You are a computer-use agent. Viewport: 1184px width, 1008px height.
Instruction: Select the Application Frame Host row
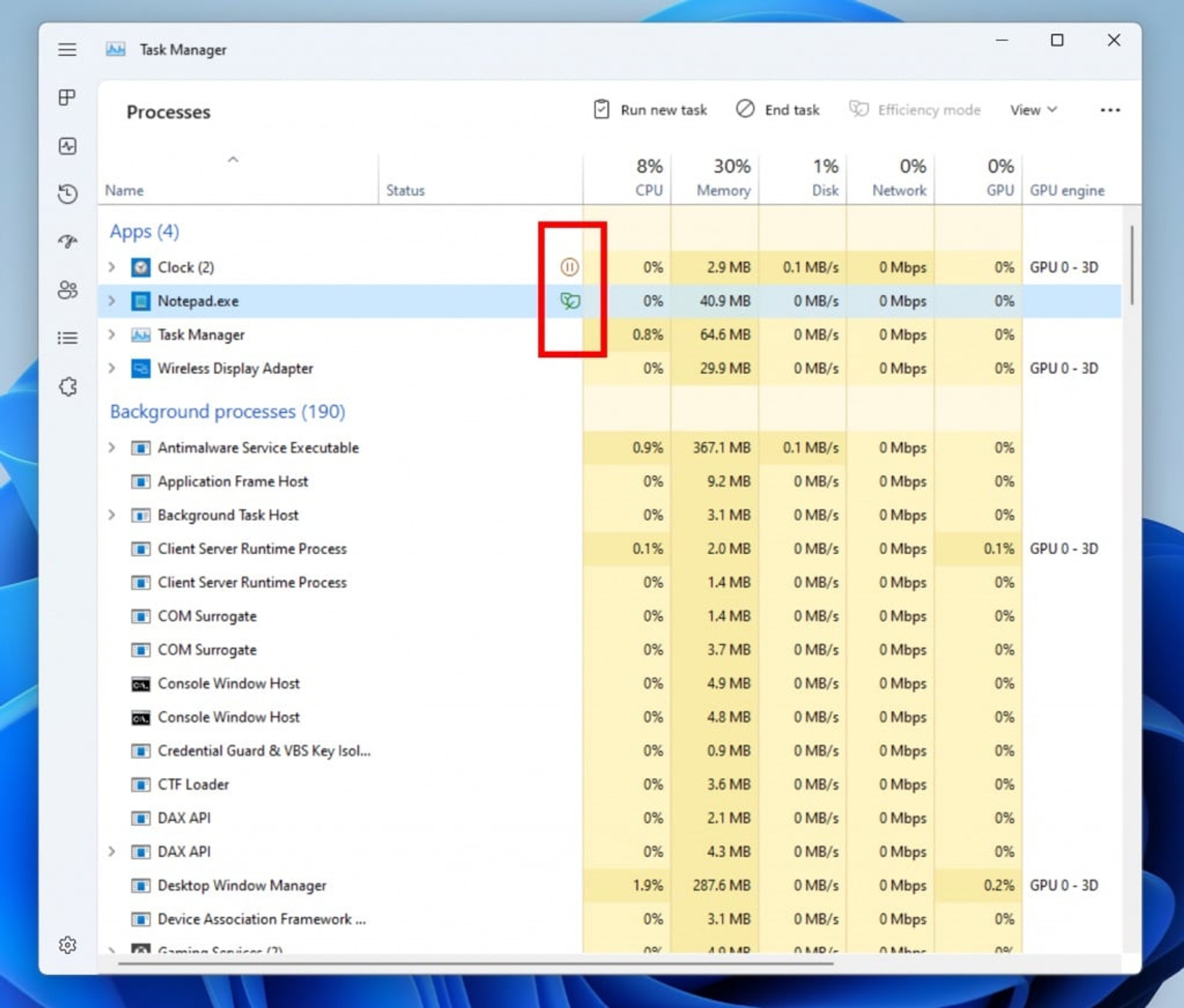pos(609,481)
